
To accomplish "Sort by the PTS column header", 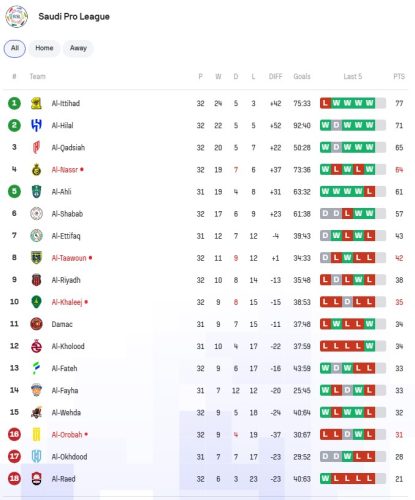I will 399,77.
